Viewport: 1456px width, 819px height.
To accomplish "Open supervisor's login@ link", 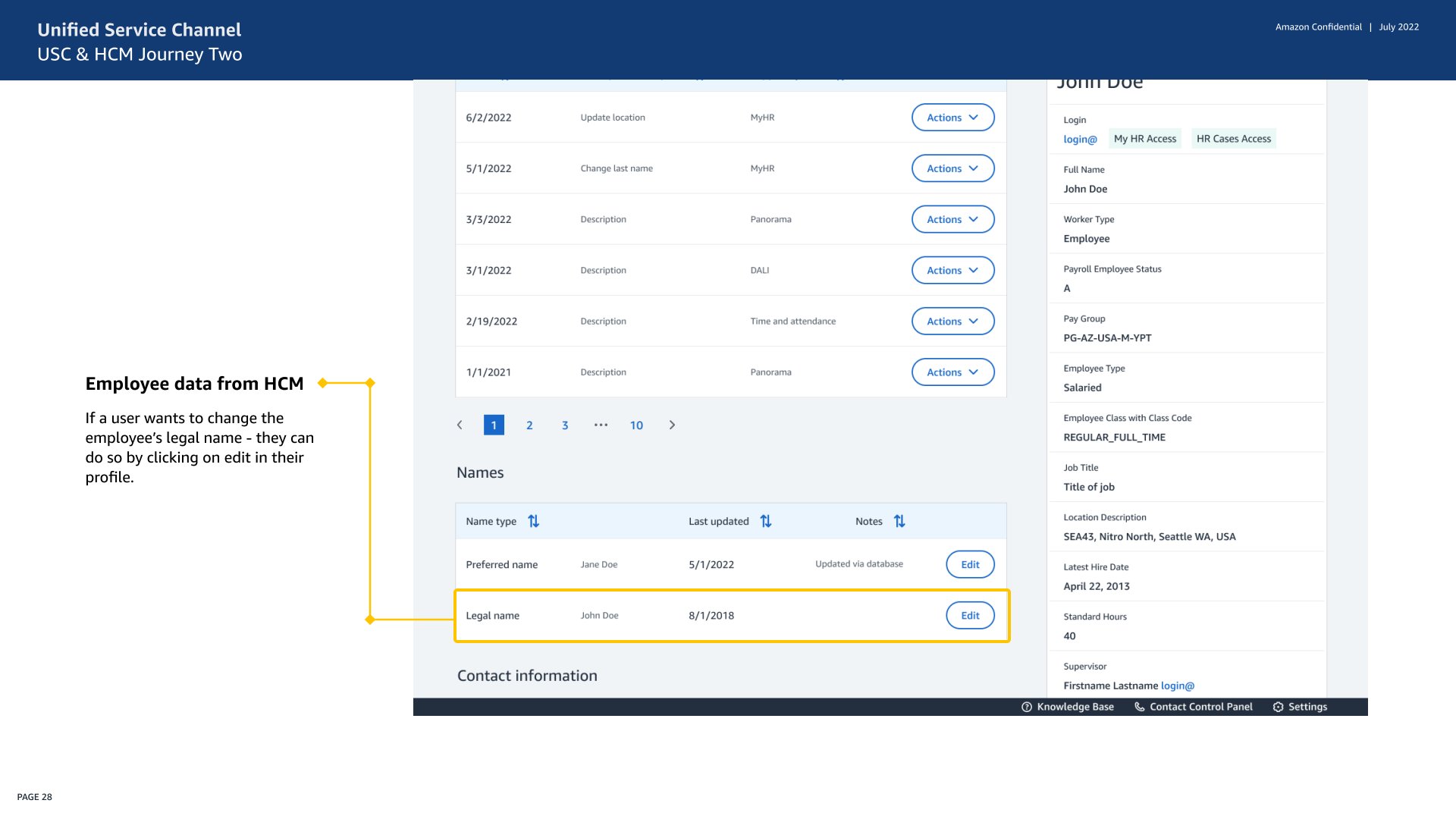I will (x=1177, y=686).
